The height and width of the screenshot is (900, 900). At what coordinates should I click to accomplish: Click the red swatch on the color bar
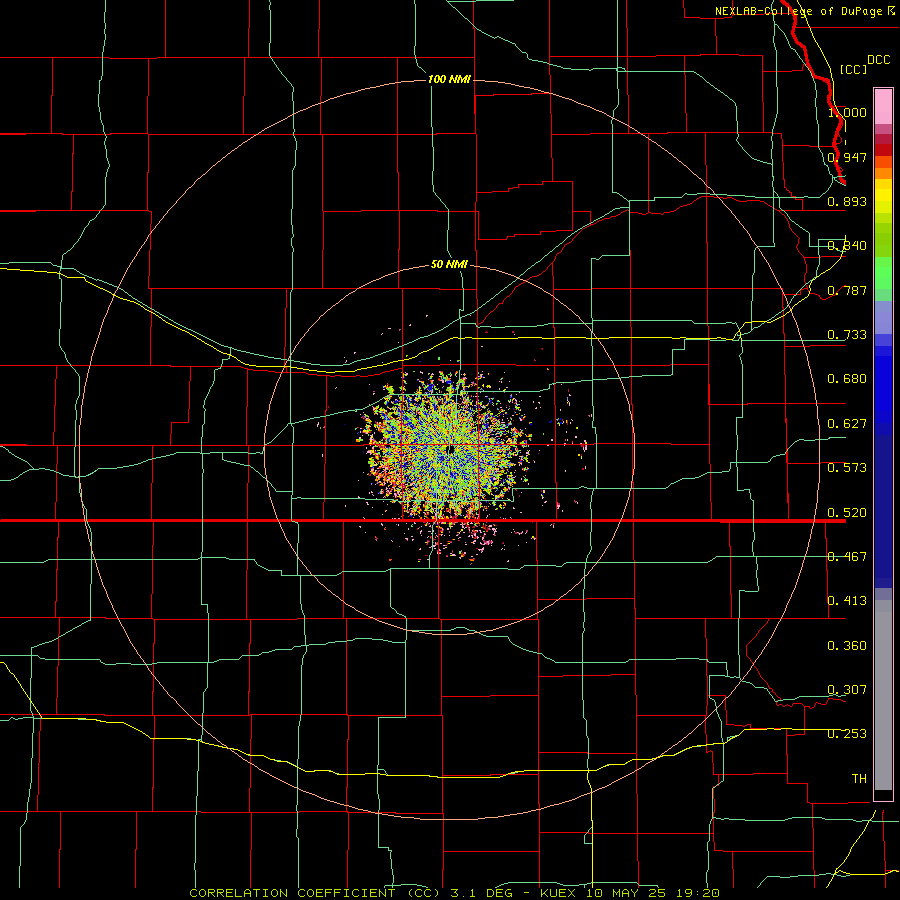(x=883, y=150)
